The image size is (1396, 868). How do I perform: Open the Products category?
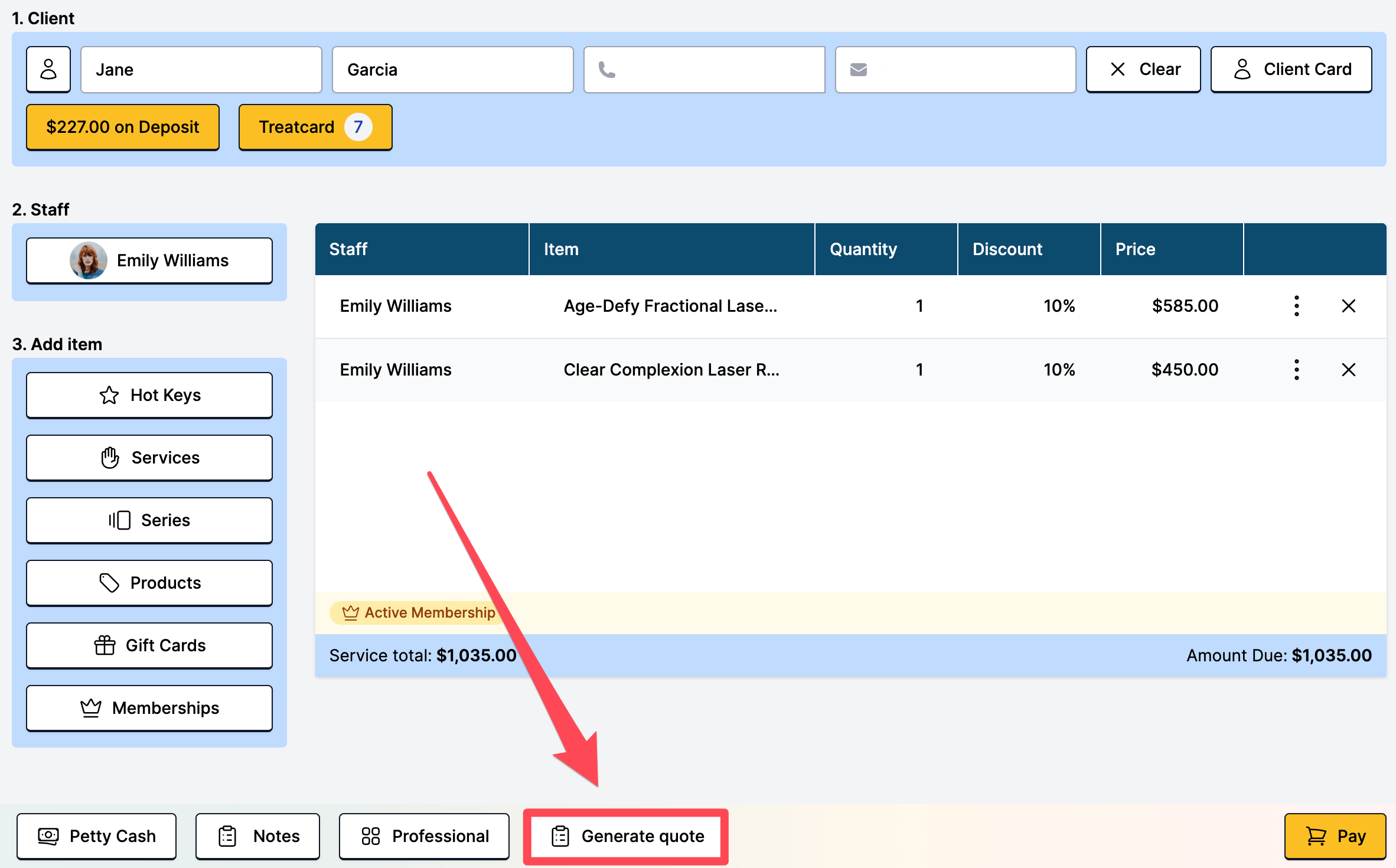(x=149, y=583)
